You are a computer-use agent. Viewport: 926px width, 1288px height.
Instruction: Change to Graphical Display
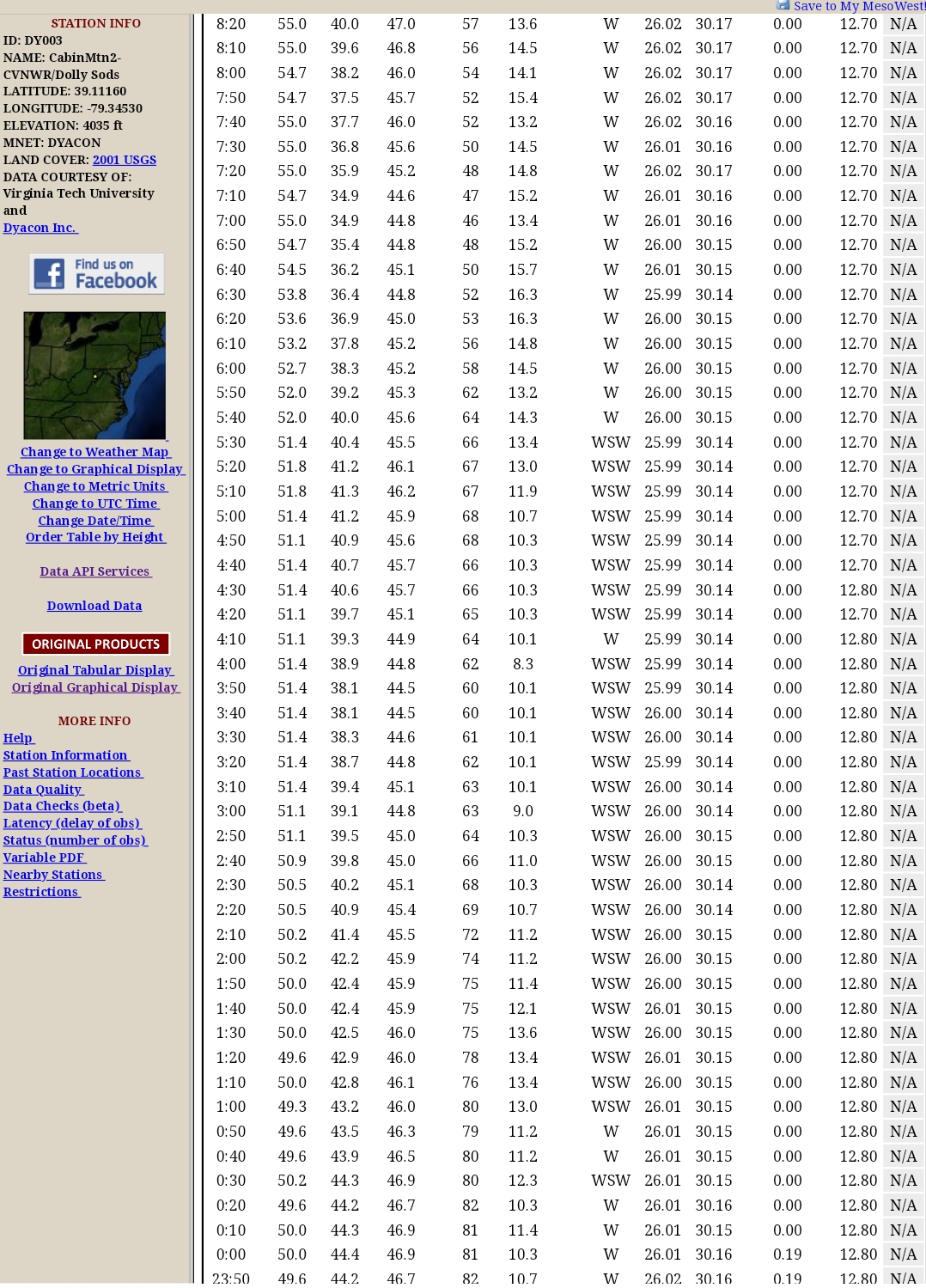(95, 469)
